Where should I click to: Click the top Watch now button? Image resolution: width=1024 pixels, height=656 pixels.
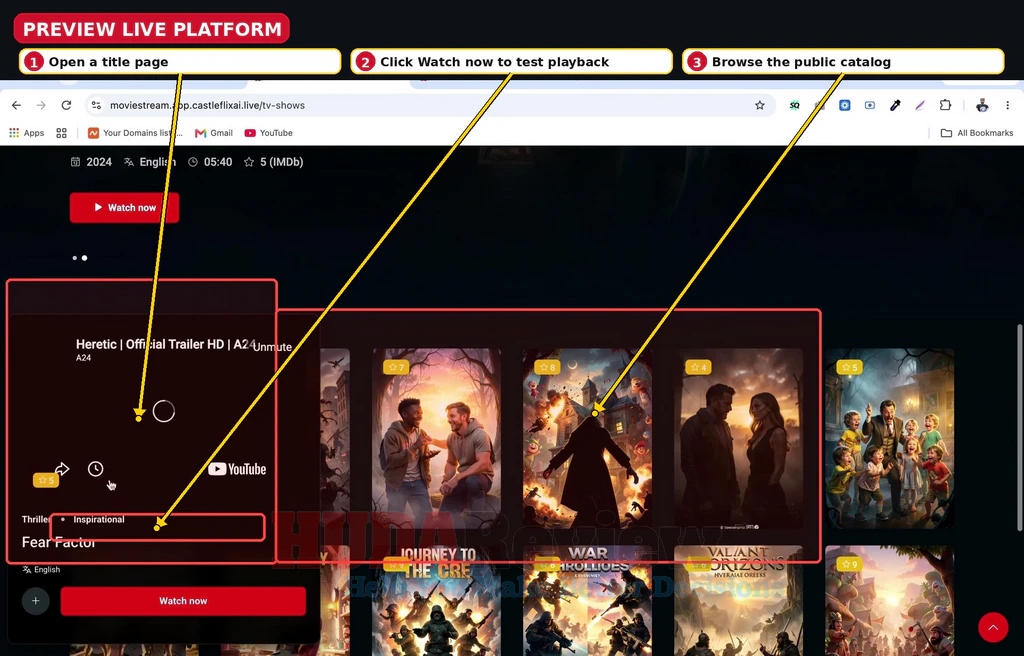[x=124, y=208]
